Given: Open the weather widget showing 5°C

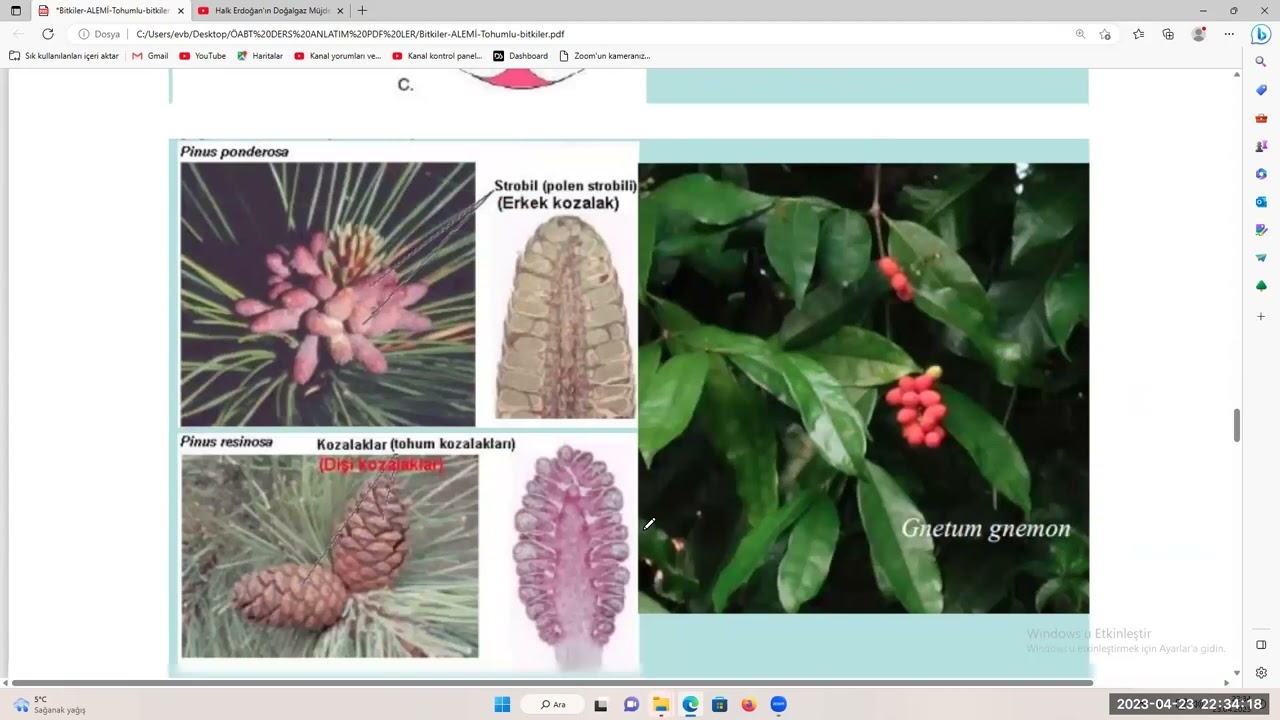Looking at the screenshot, I should [49, 705].
